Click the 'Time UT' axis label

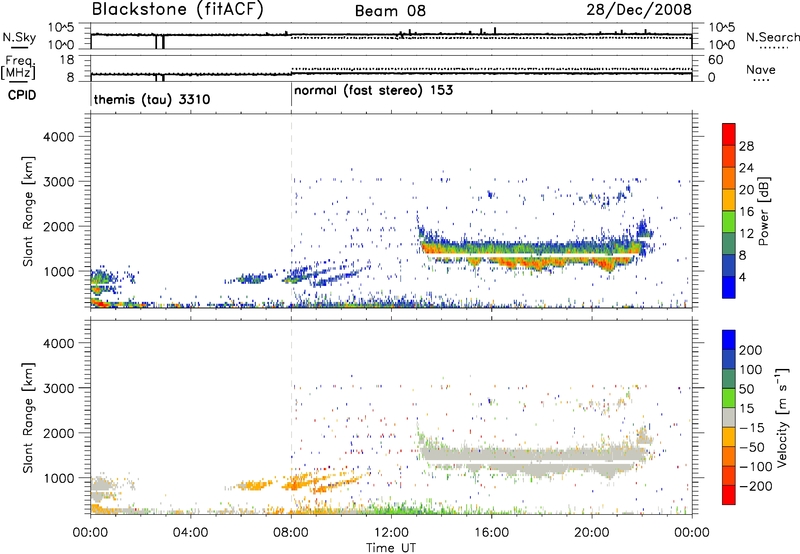click(391, 548)
